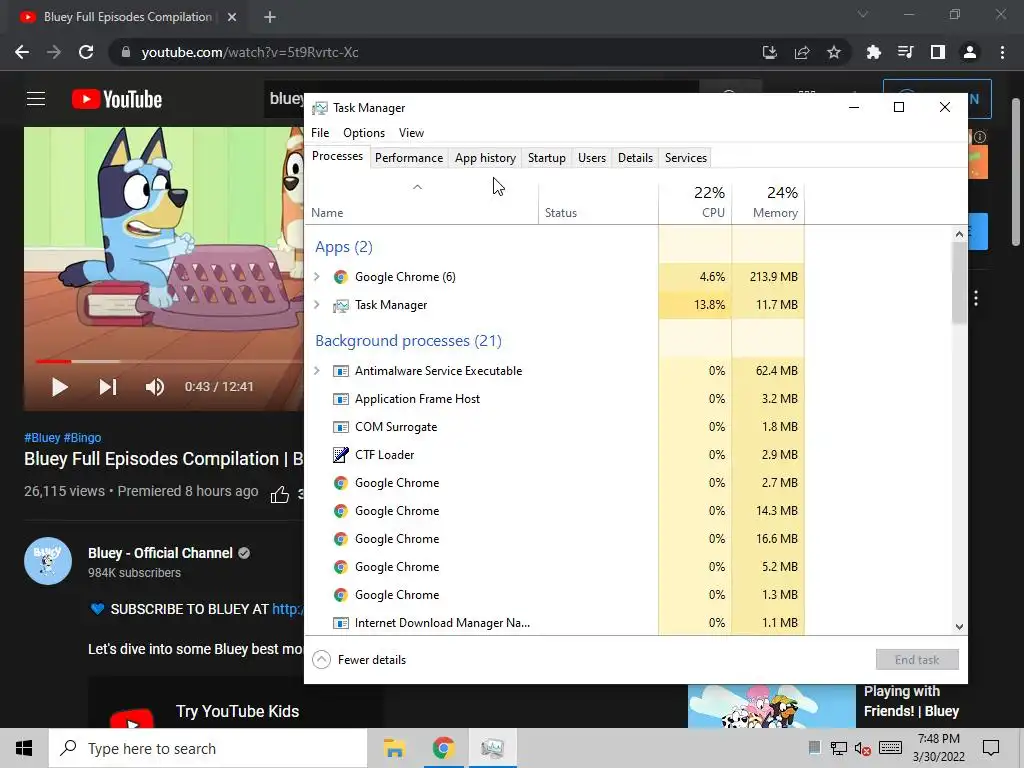The image size is (1024, 768).
Task: Click share page icon in address bar
Action: coord(802,52)
